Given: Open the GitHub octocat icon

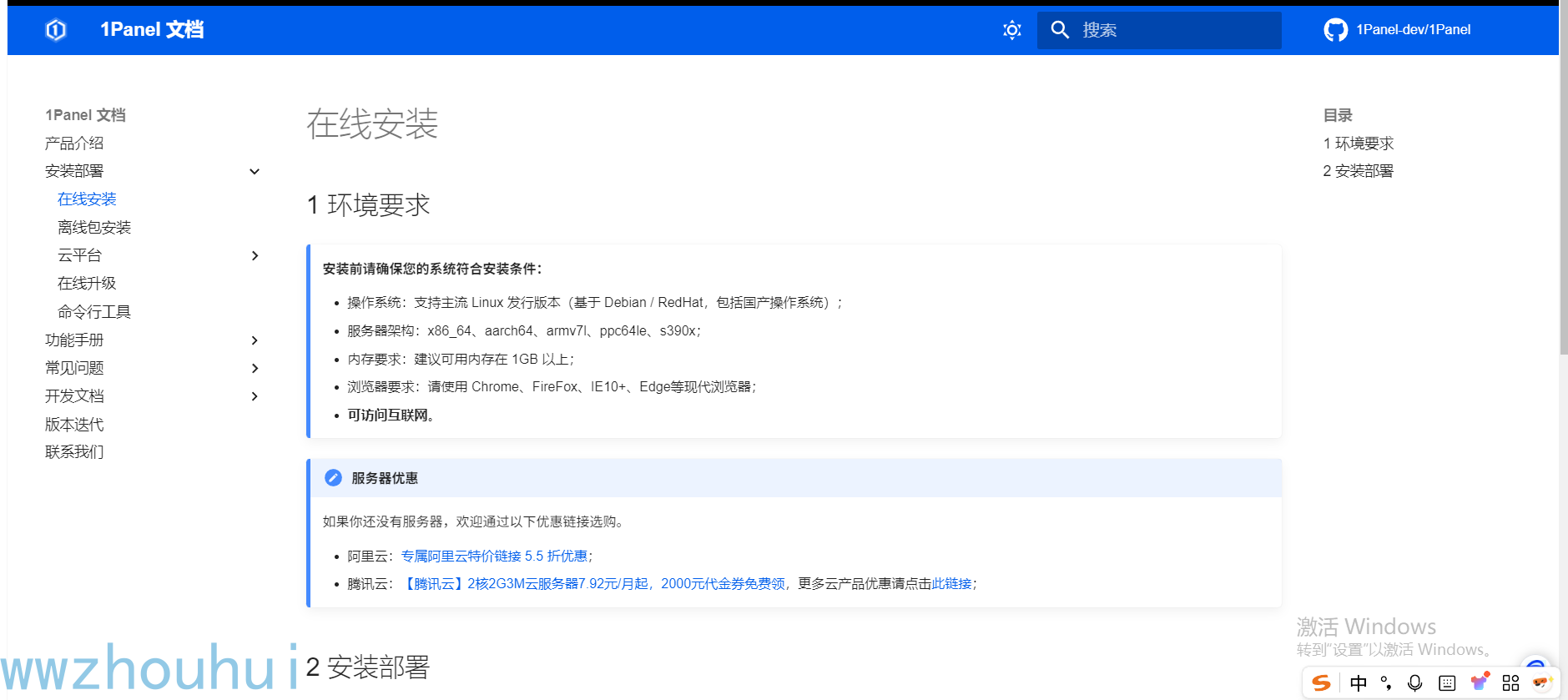Looking at the screenshot, I should 1335,30.
